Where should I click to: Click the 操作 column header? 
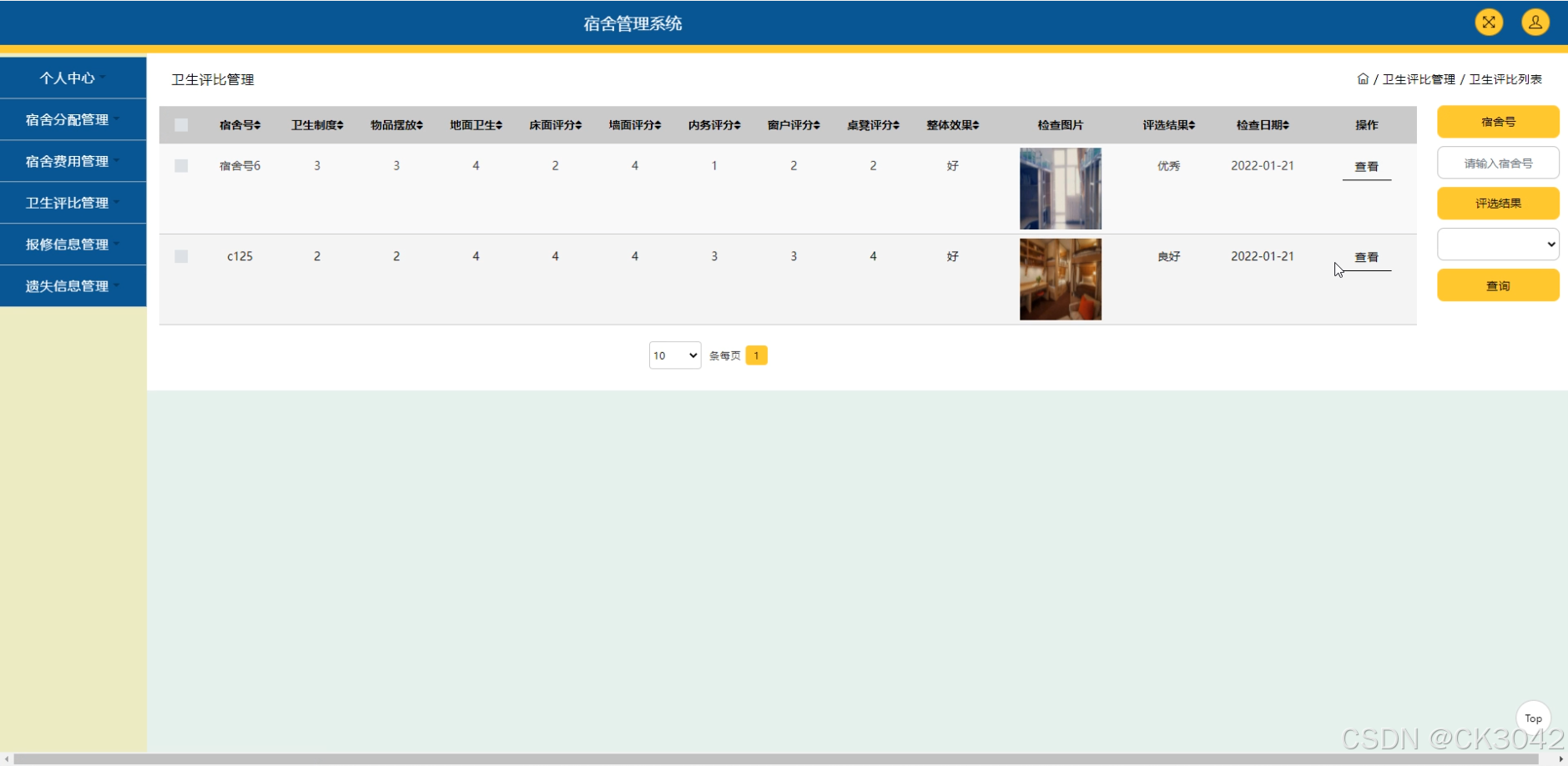1366,125
